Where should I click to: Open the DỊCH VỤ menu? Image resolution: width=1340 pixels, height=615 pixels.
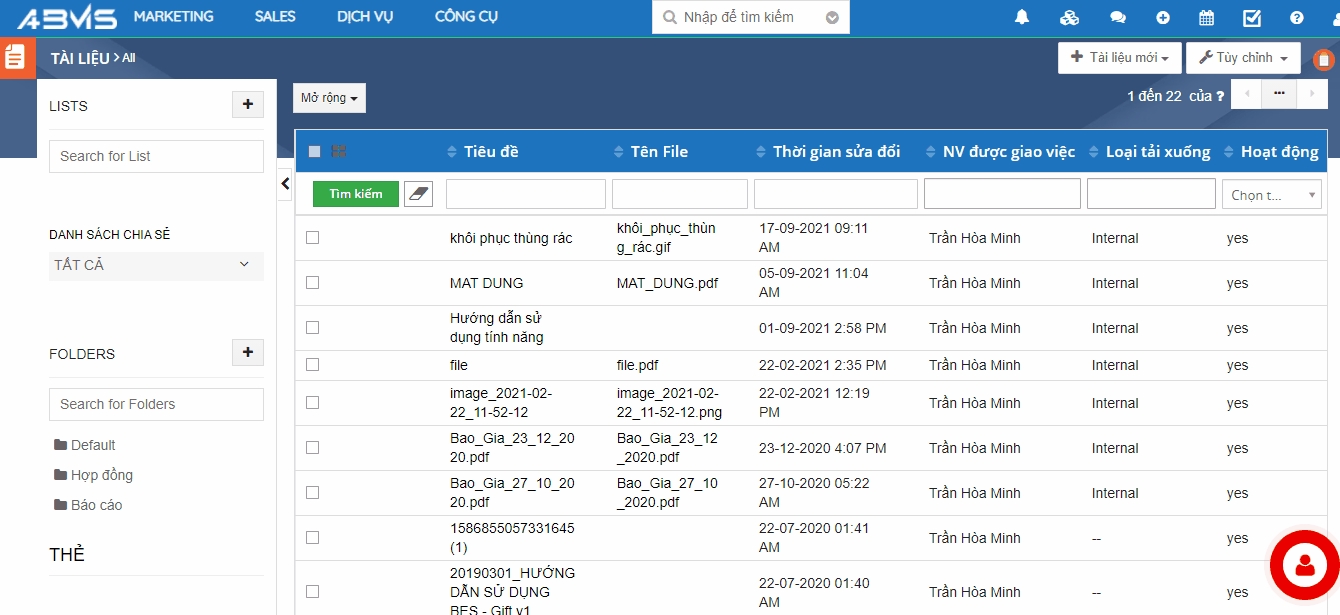coord(365,17)
